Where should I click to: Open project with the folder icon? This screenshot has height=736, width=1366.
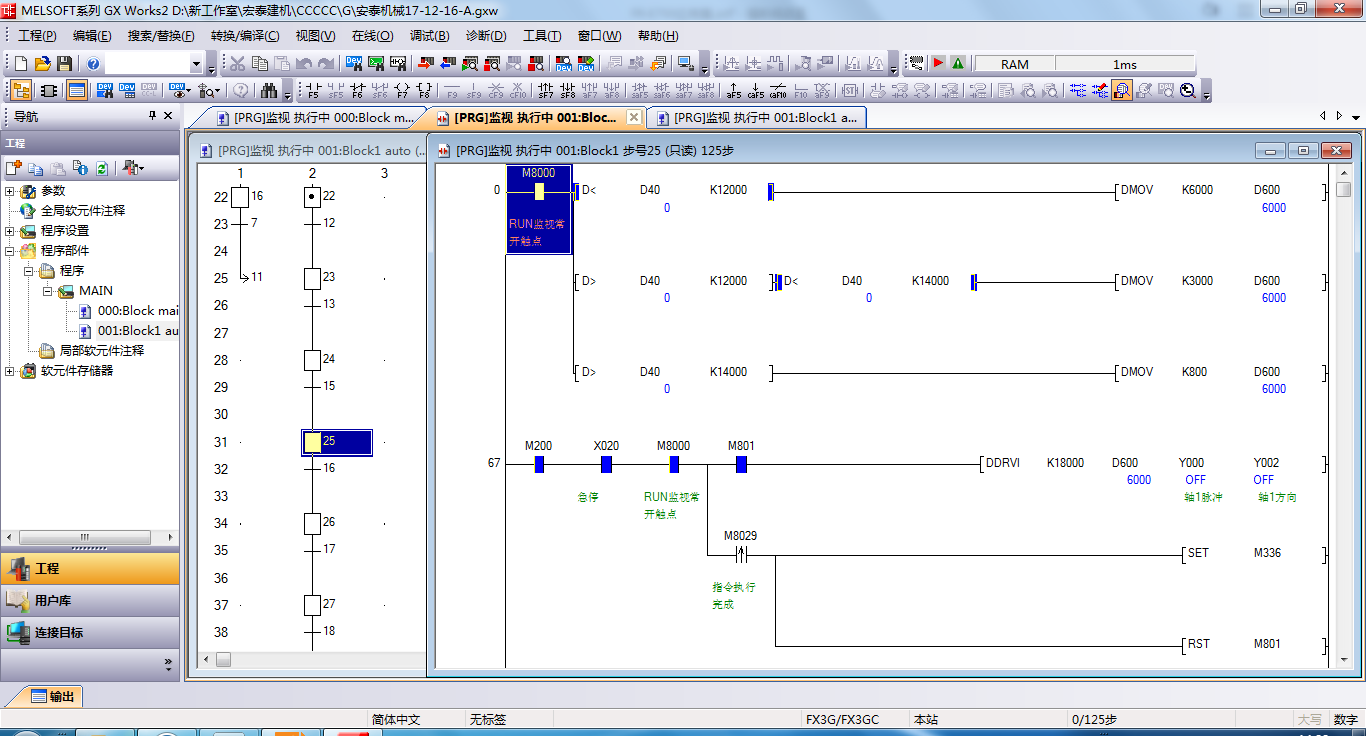[42, 64]
